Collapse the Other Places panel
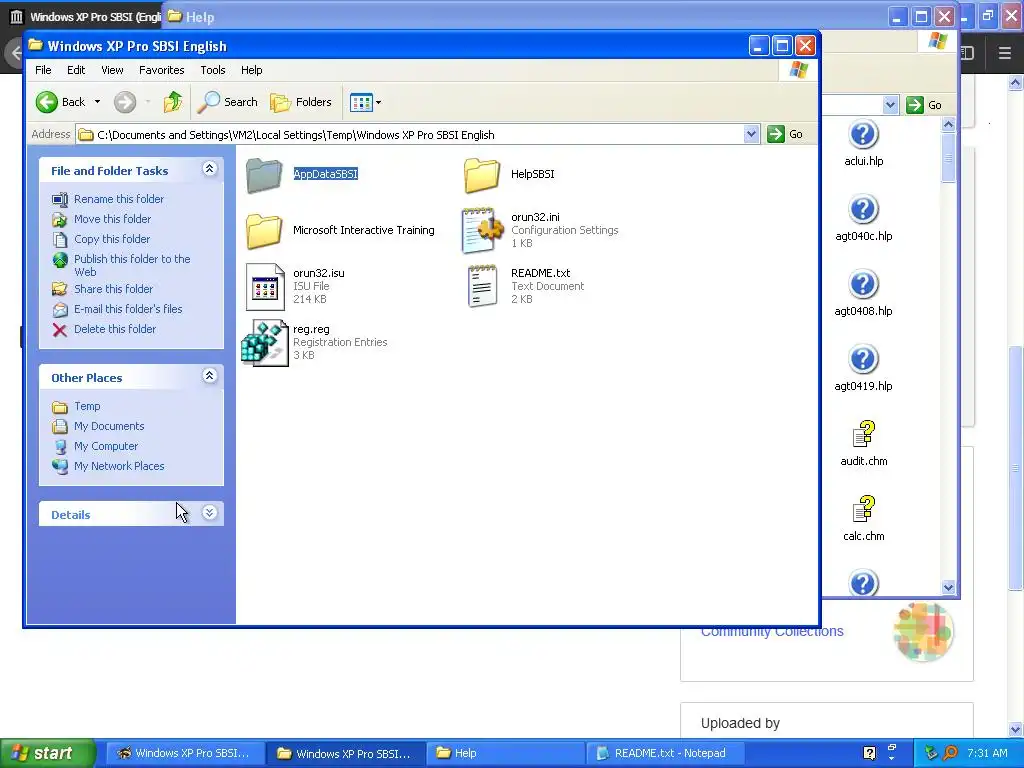The image size is (1024, 768). click(209, 376)
